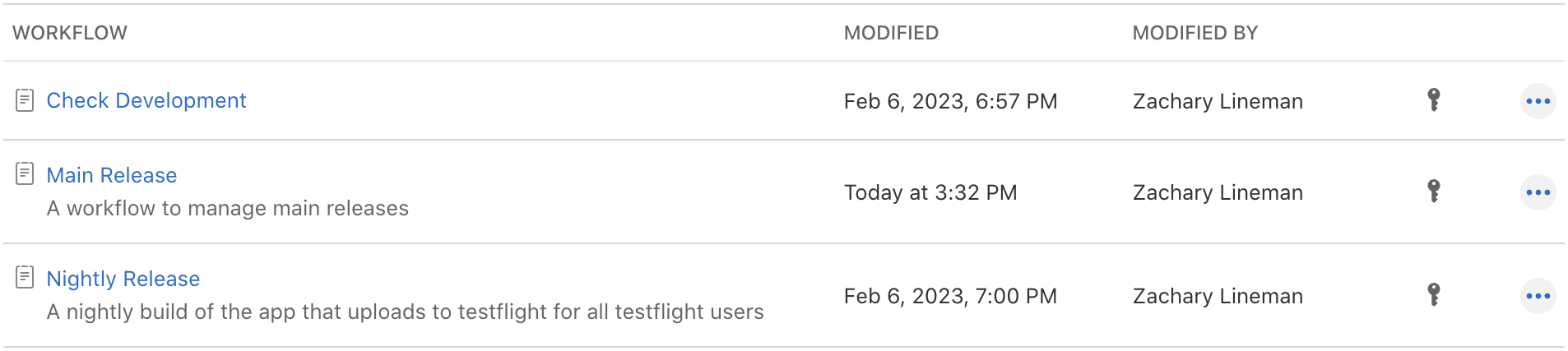Click the document icon beside Nightly Release
1568x351 pixels.
pos(25,277)
